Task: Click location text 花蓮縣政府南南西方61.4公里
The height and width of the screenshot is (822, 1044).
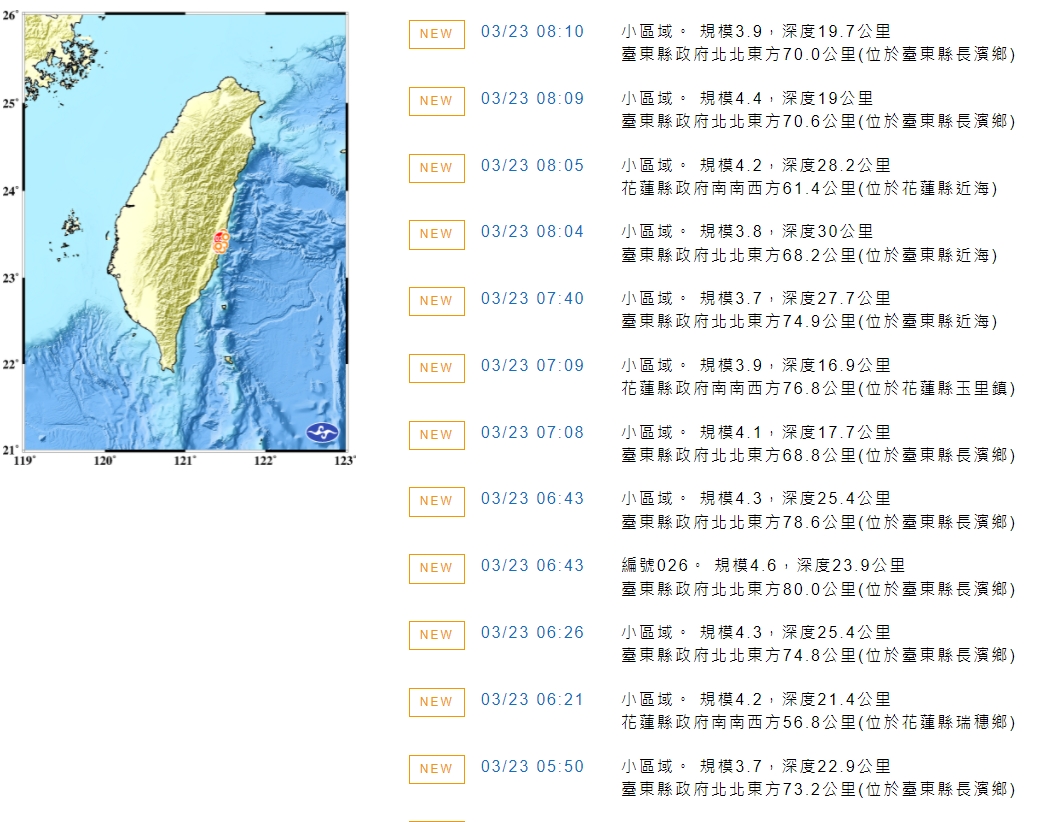Action: pos(739,188)
